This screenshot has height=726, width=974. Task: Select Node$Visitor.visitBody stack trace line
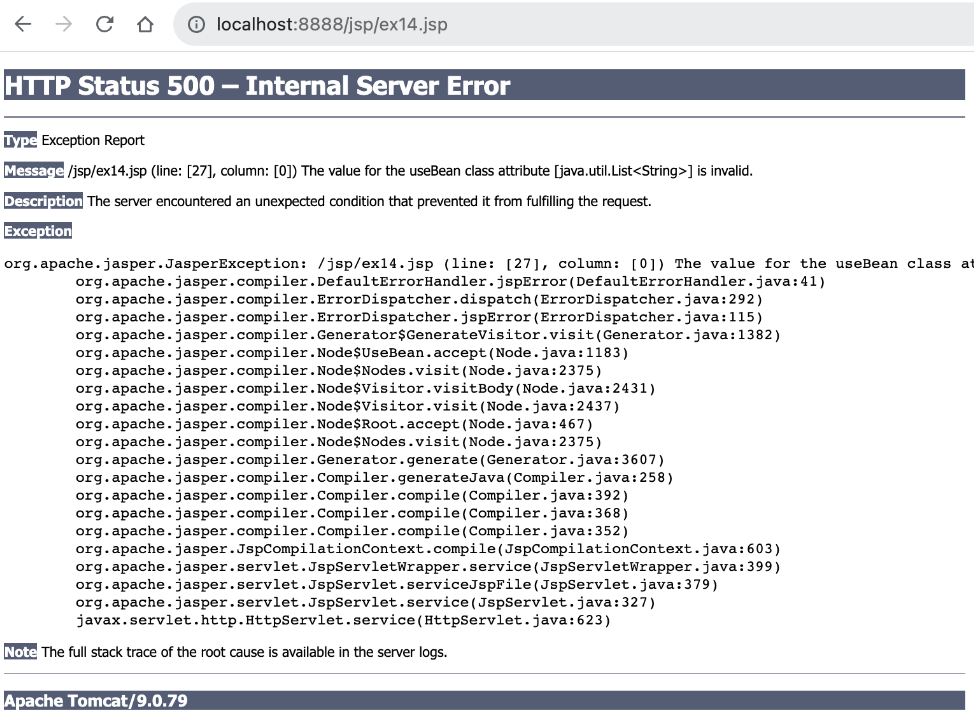366,388
